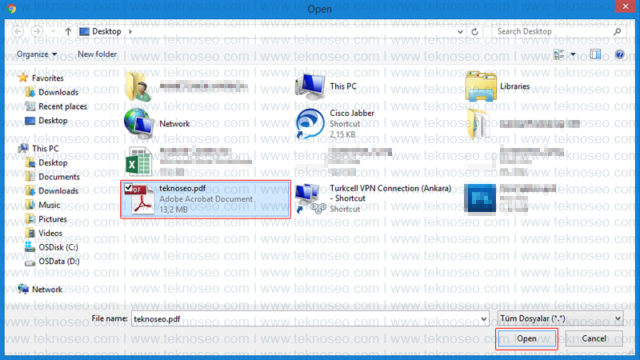
Task: Open Tüm Dosyalar file type dropdown
Action: point(560,318)
